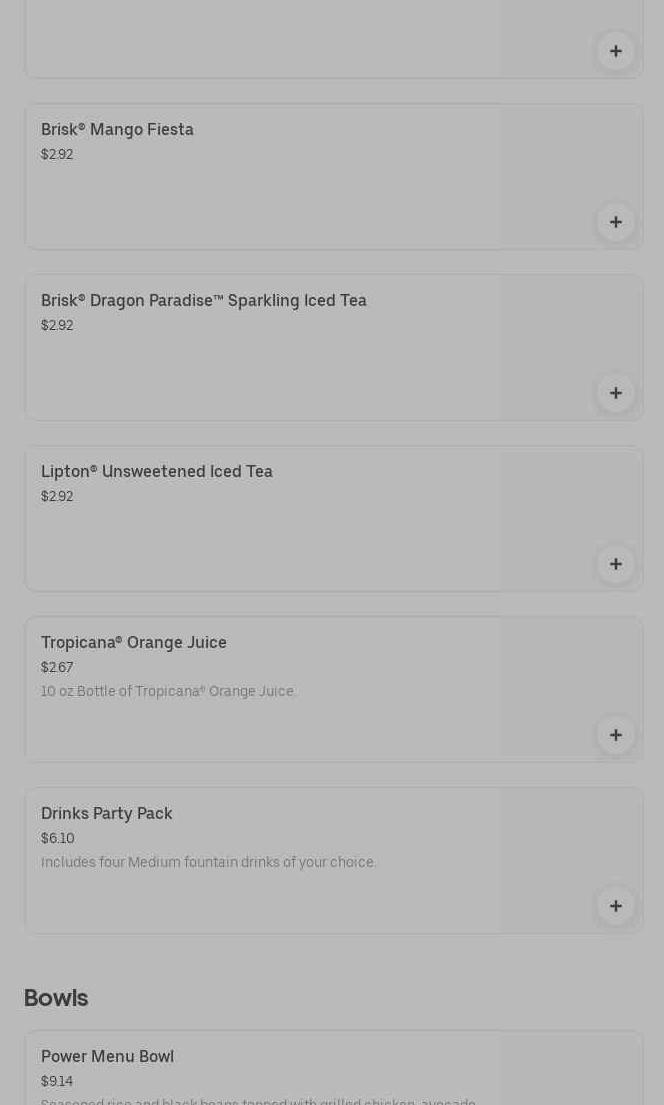Open Brisk Dragon Paradise Sparkling Iced Tea title
The height and width of the screenshot is (1105, 664).
pyautogui.click(x=203, y=301)
